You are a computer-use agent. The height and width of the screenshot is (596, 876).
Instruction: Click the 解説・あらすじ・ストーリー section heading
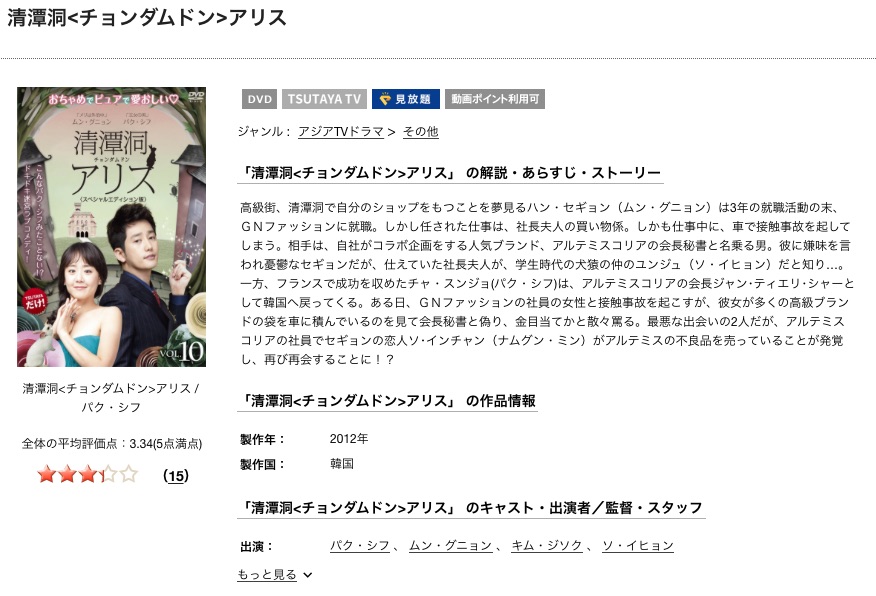(x=450, y=173)
